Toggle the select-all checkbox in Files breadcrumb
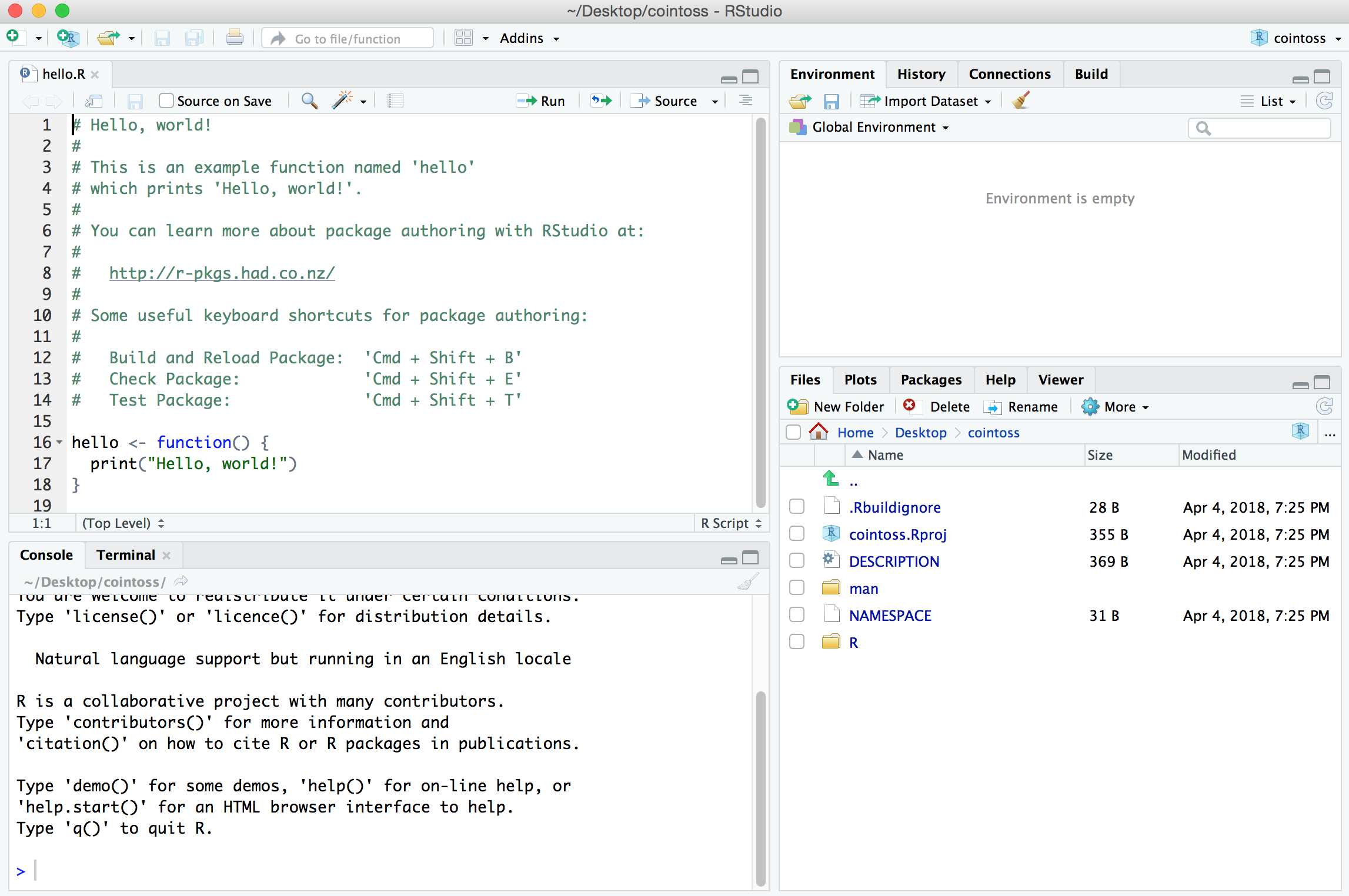The image size is (1349, 896). point(793,432)
